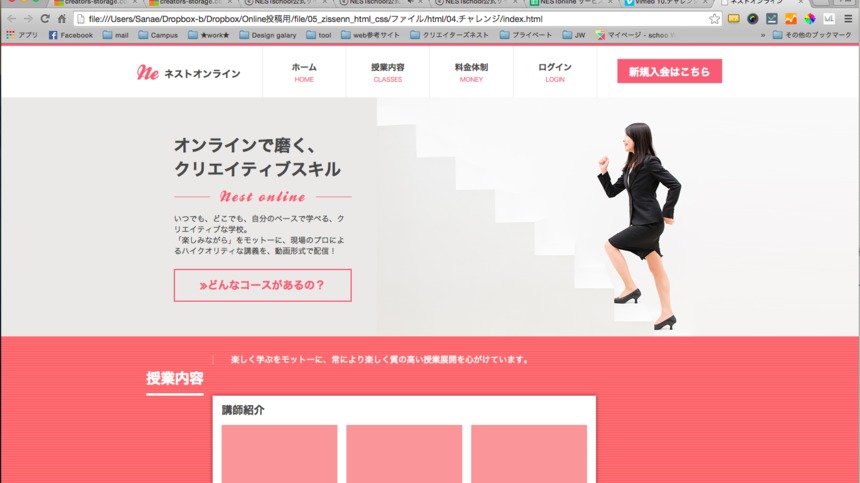Click the Nest online script text
The image size is (860, 483).
click(263, 196)
